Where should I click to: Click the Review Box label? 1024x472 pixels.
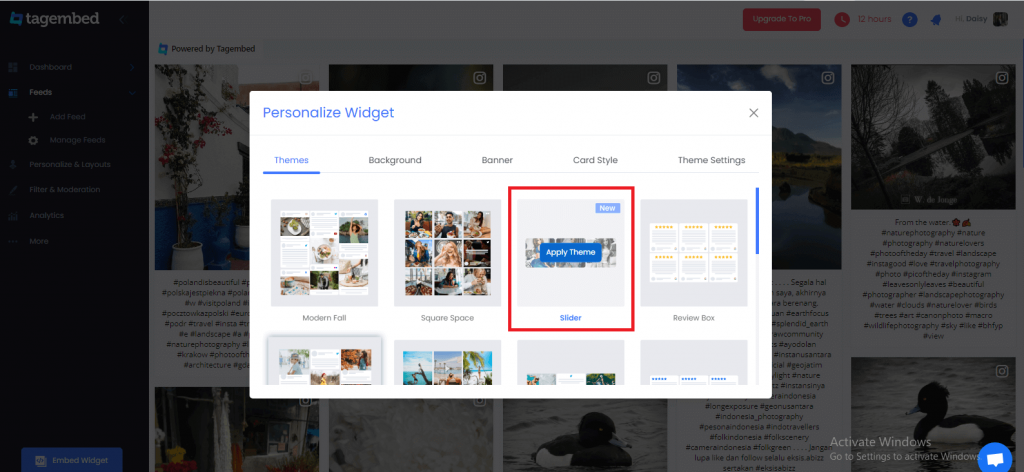click(694, 318)
